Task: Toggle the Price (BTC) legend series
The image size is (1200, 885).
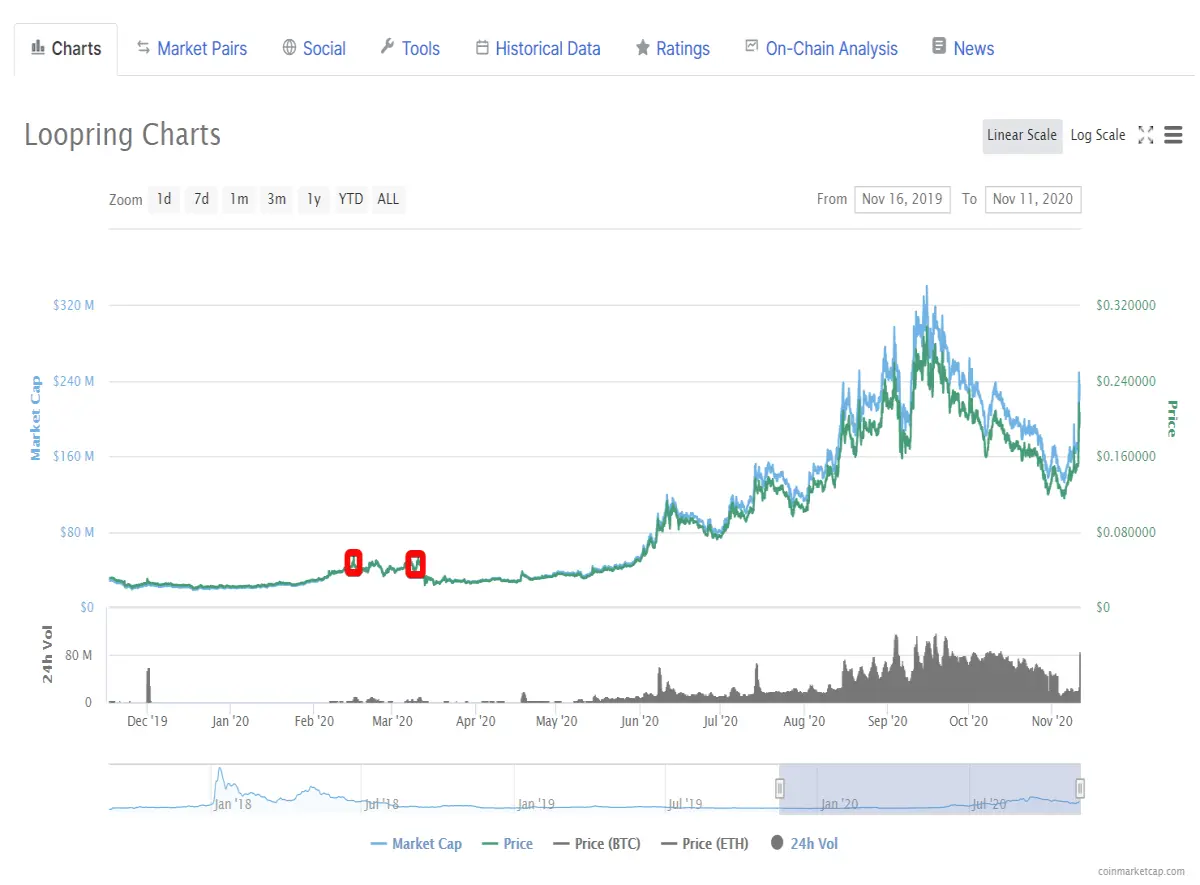Action: click(x=596, y=844)
